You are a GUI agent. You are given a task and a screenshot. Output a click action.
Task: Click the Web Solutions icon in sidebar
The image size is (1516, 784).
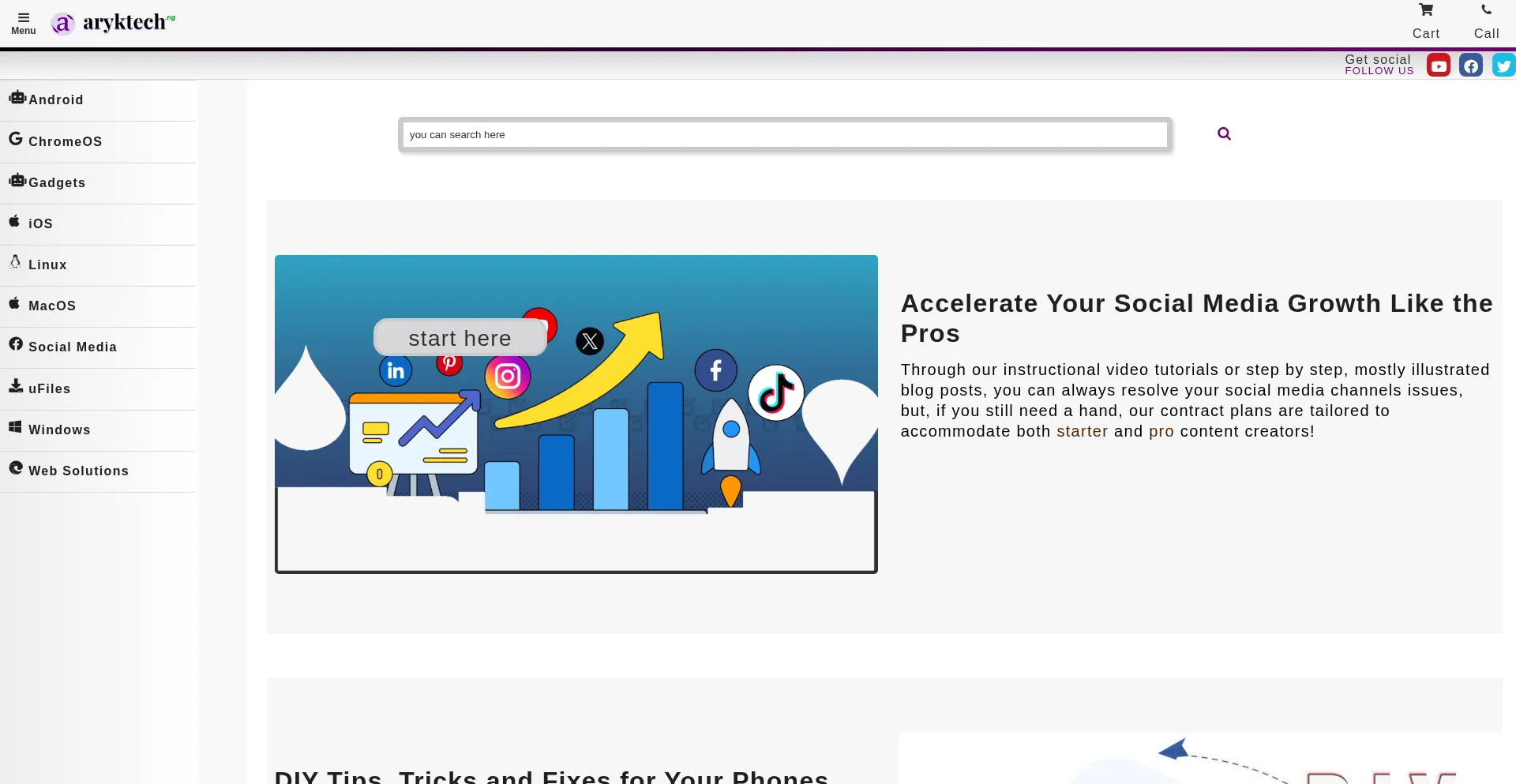[16, 468]
